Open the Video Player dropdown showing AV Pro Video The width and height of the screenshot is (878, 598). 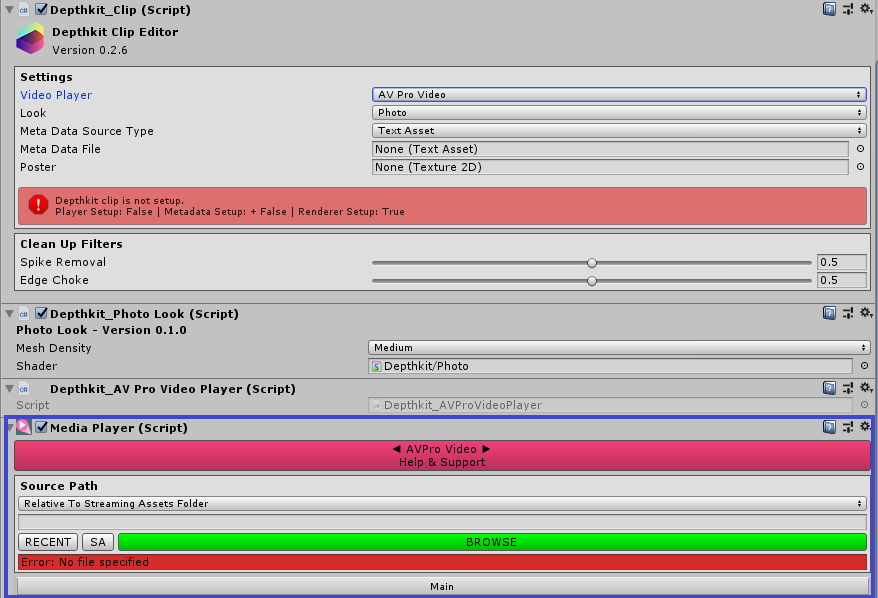pyautogui.click(x=619, y=95)
